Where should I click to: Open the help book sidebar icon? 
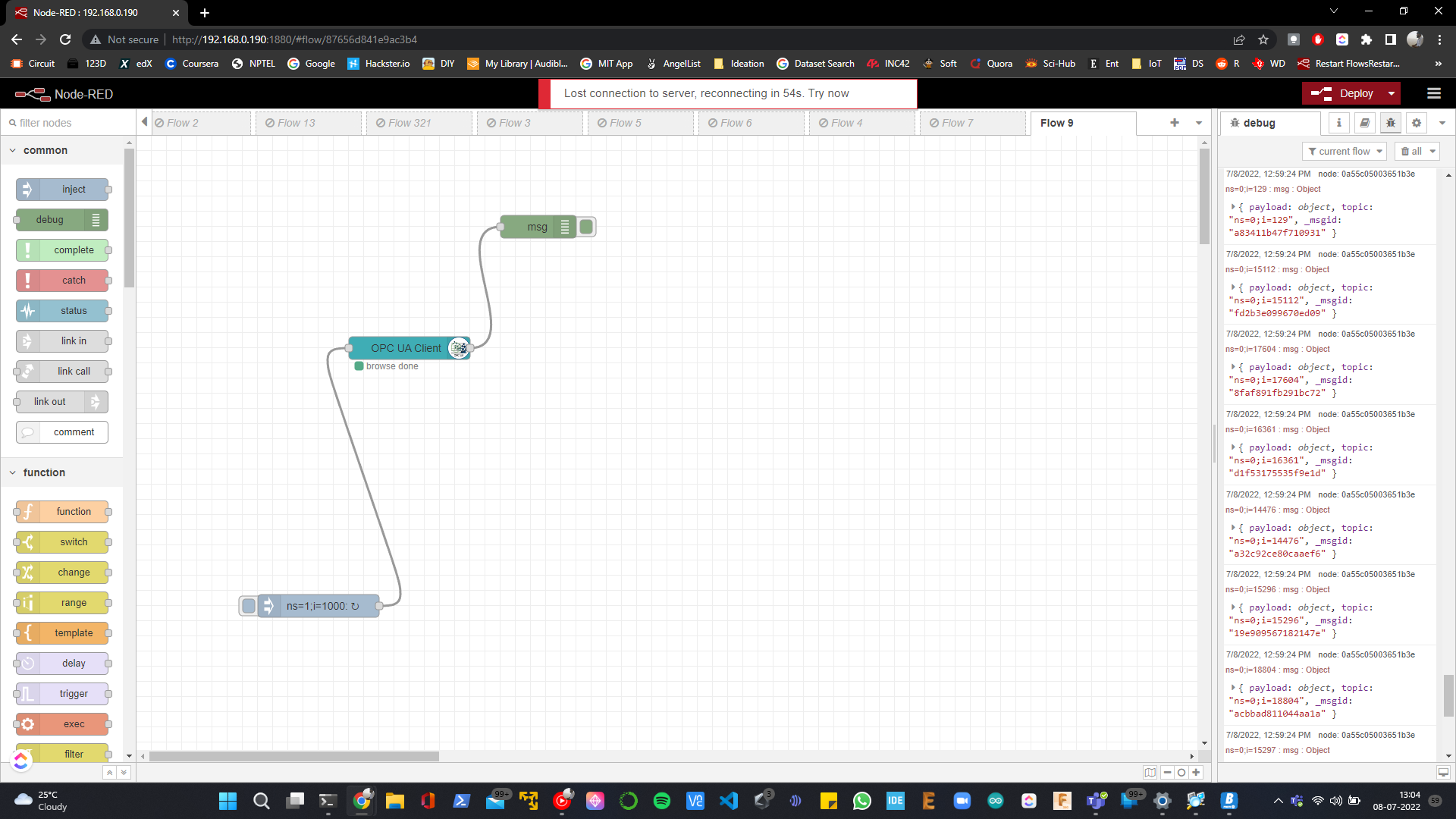point(1365,123)
